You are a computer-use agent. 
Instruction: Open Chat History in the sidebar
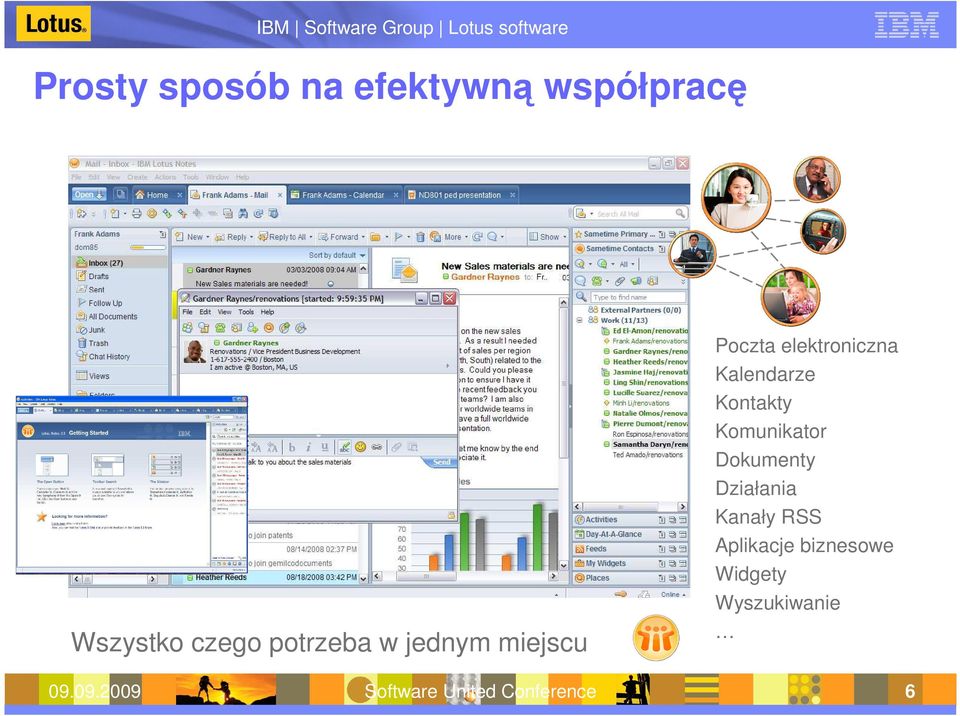(x=109, y=356)
